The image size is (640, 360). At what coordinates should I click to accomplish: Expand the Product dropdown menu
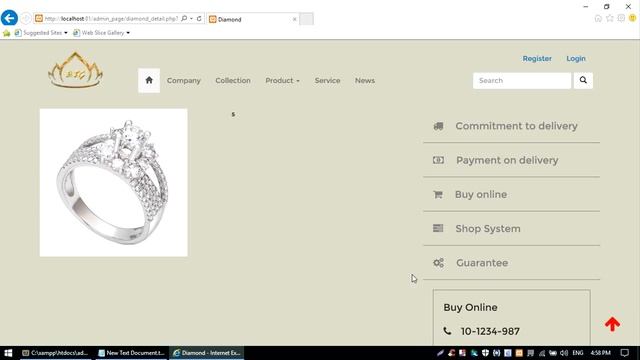[282, 80]
